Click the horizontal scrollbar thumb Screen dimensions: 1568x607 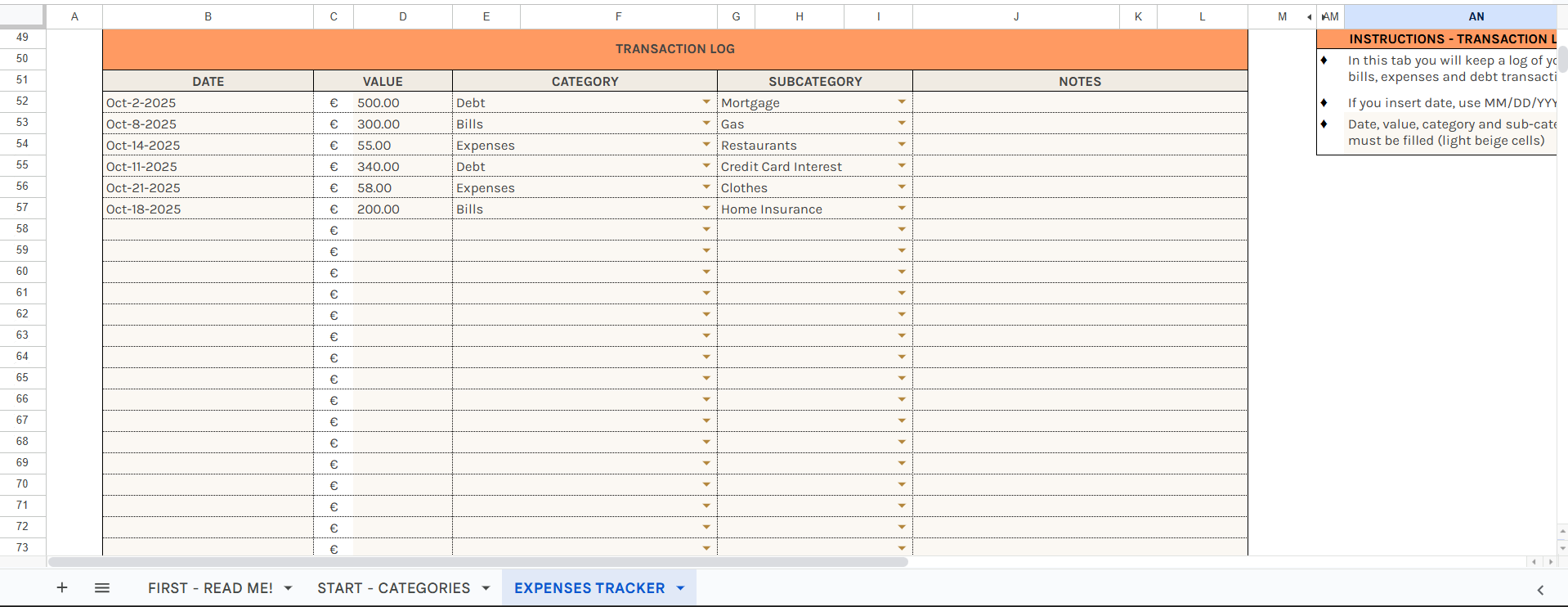click(x=478, y=562)
